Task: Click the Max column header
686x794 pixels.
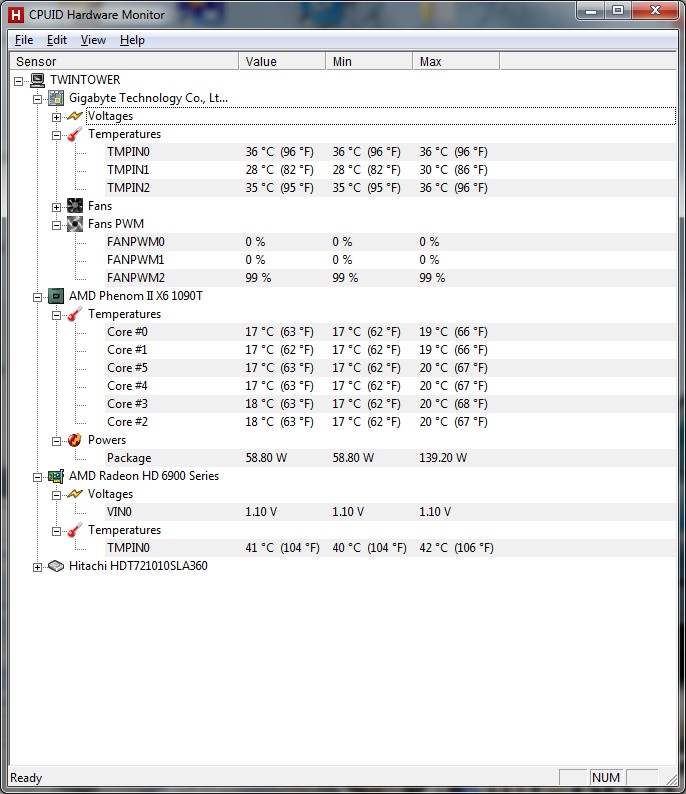Action: [x=456, y=61]
